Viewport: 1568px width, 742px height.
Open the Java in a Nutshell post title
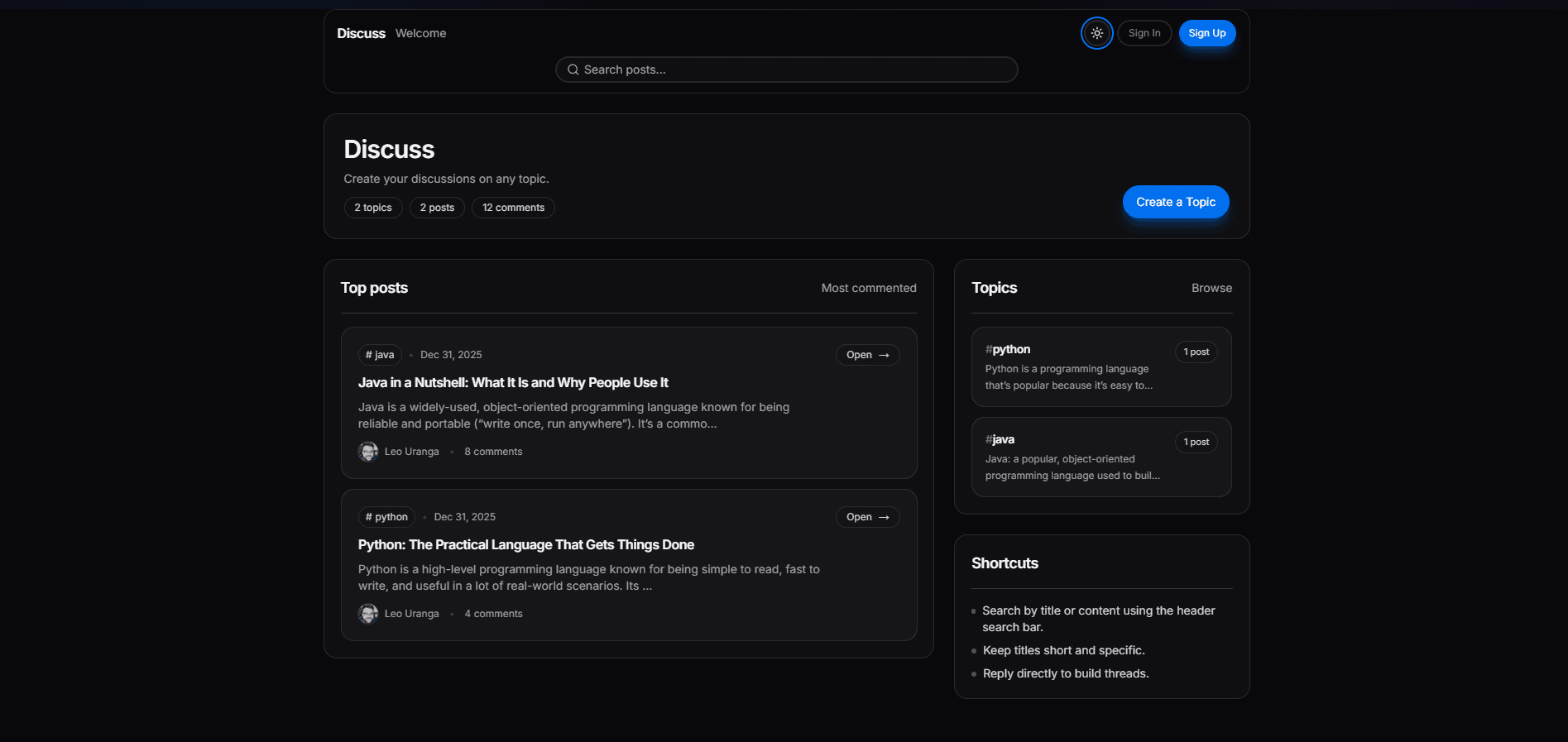[x=513, y=382]
